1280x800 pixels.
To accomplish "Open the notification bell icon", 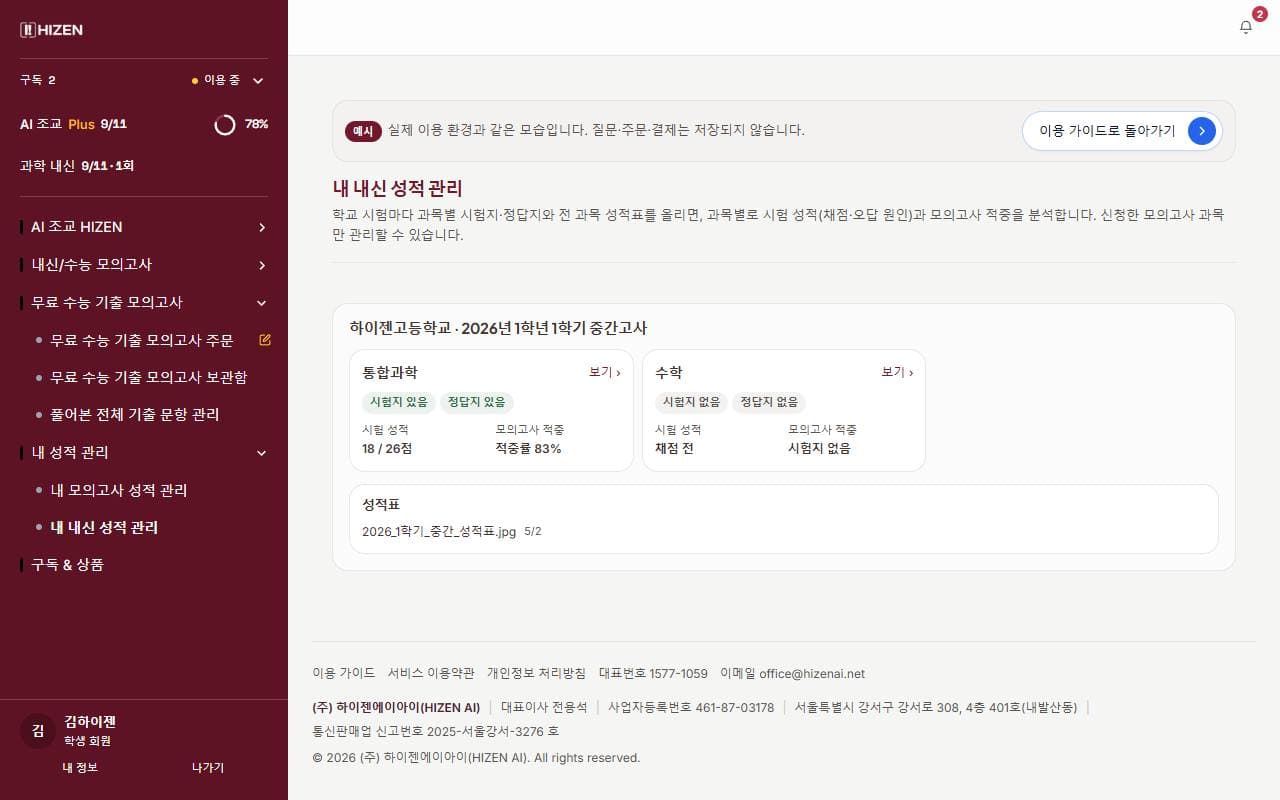I will click(x=1245, y=28).
